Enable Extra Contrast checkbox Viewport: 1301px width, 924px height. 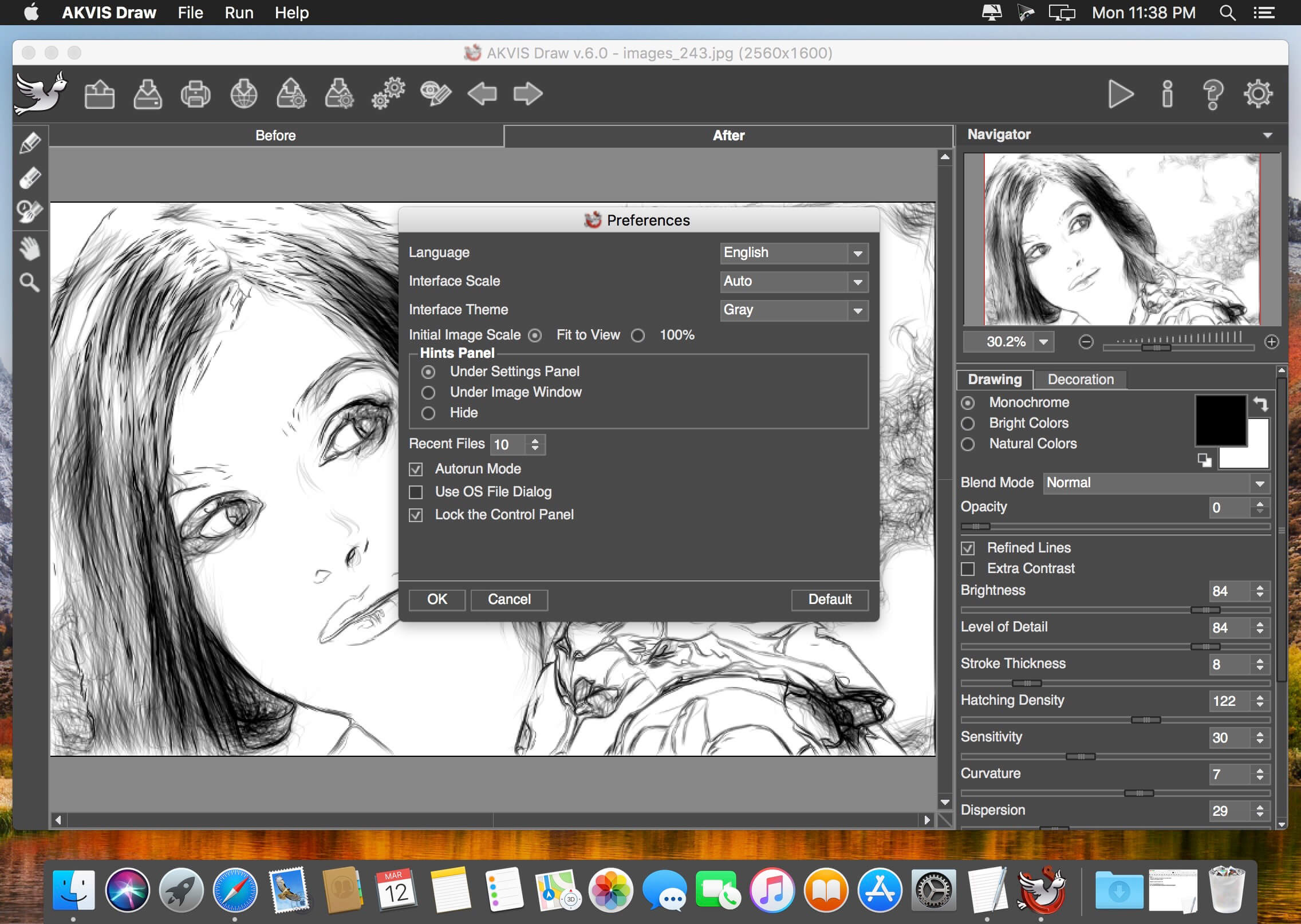pos(968,569)
